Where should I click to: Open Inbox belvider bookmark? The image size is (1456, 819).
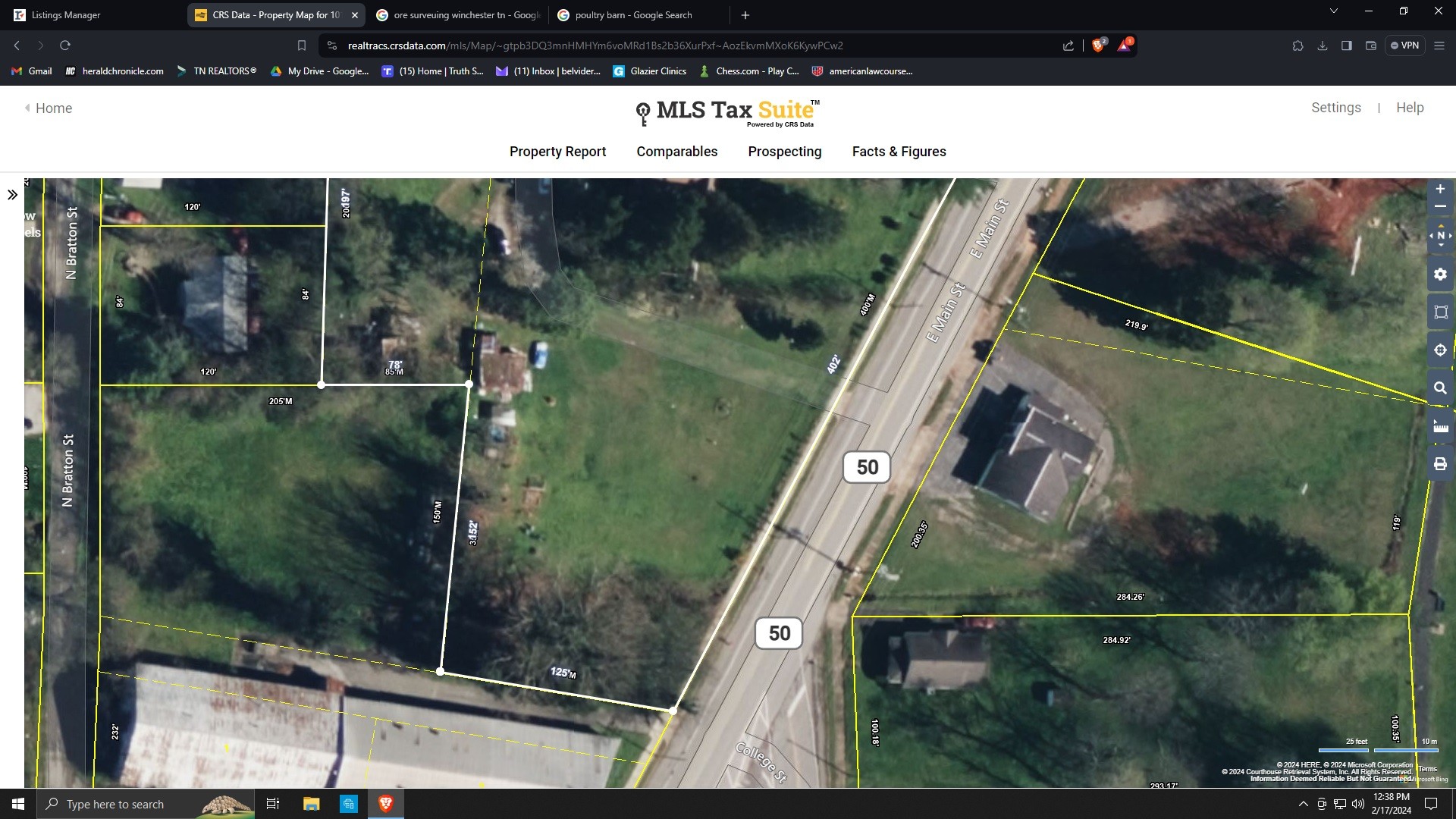pos(548,71)
